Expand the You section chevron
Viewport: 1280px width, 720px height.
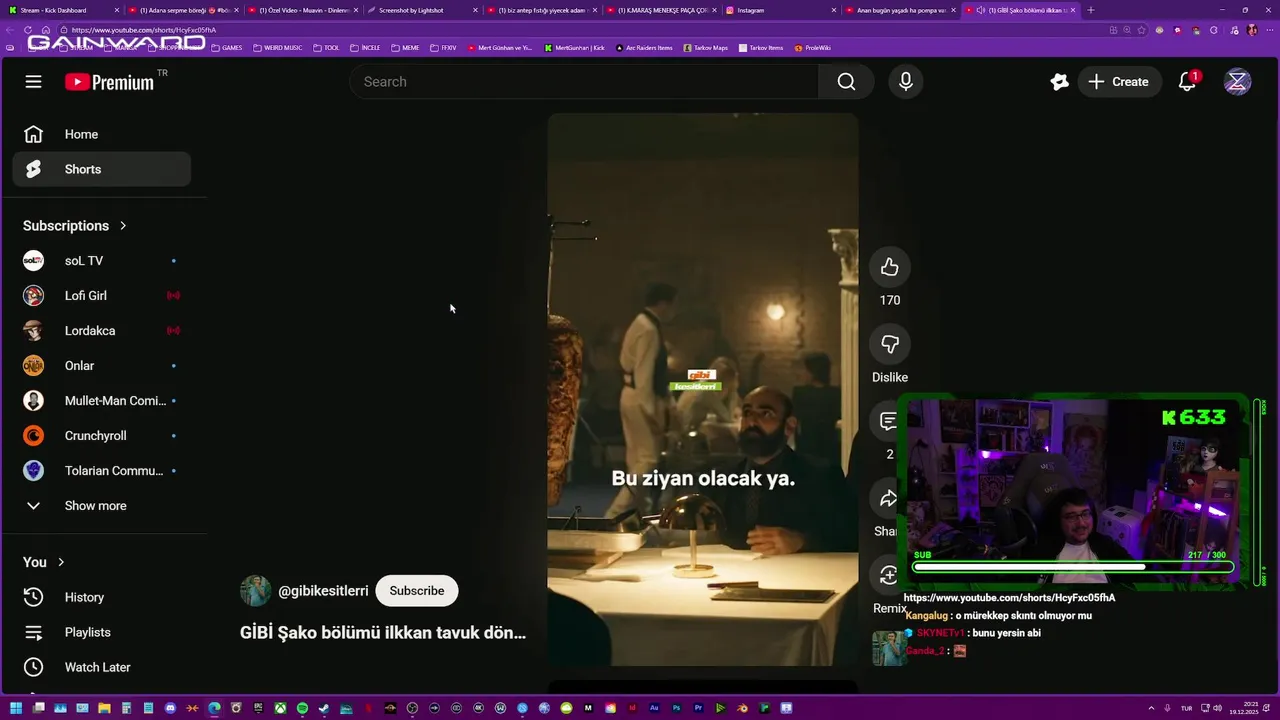(x=61, y=562)
